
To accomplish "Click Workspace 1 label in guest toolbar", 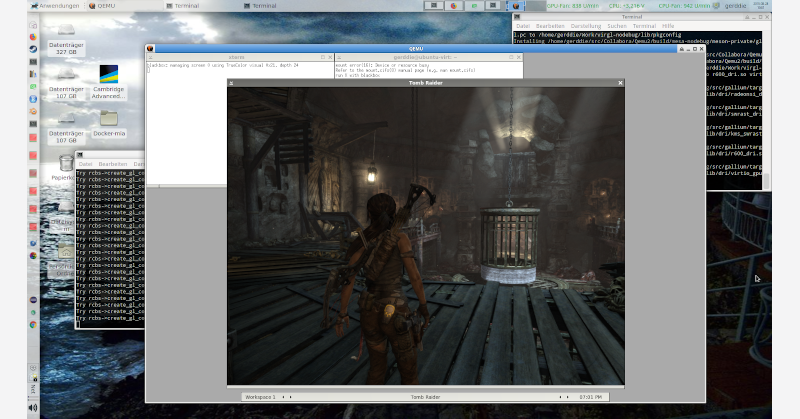I will pyautogui.click(x=260, y=397).
